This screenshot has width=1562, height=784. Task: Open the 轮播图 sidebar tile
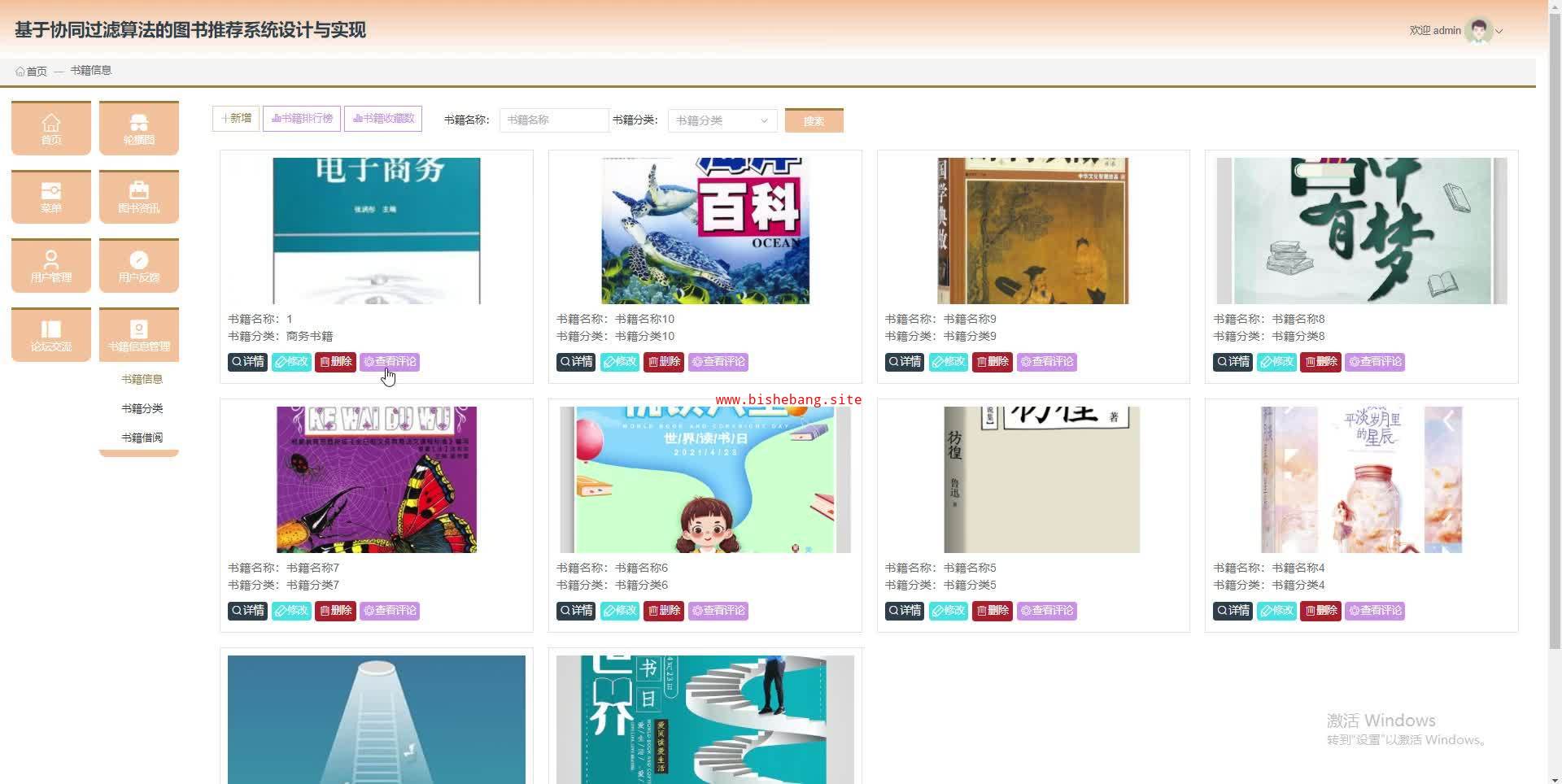pos(139,128)
